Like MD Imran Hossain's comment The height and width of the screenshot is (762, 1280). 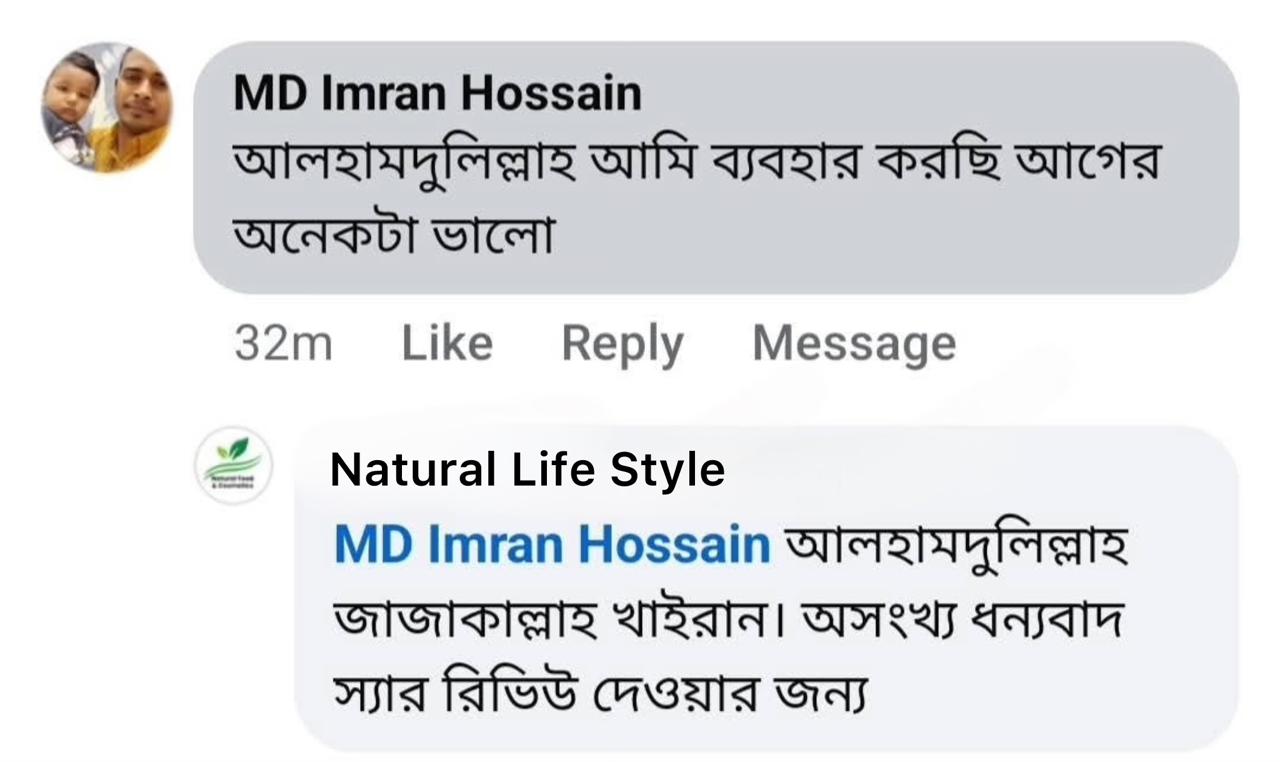point(447,343)
